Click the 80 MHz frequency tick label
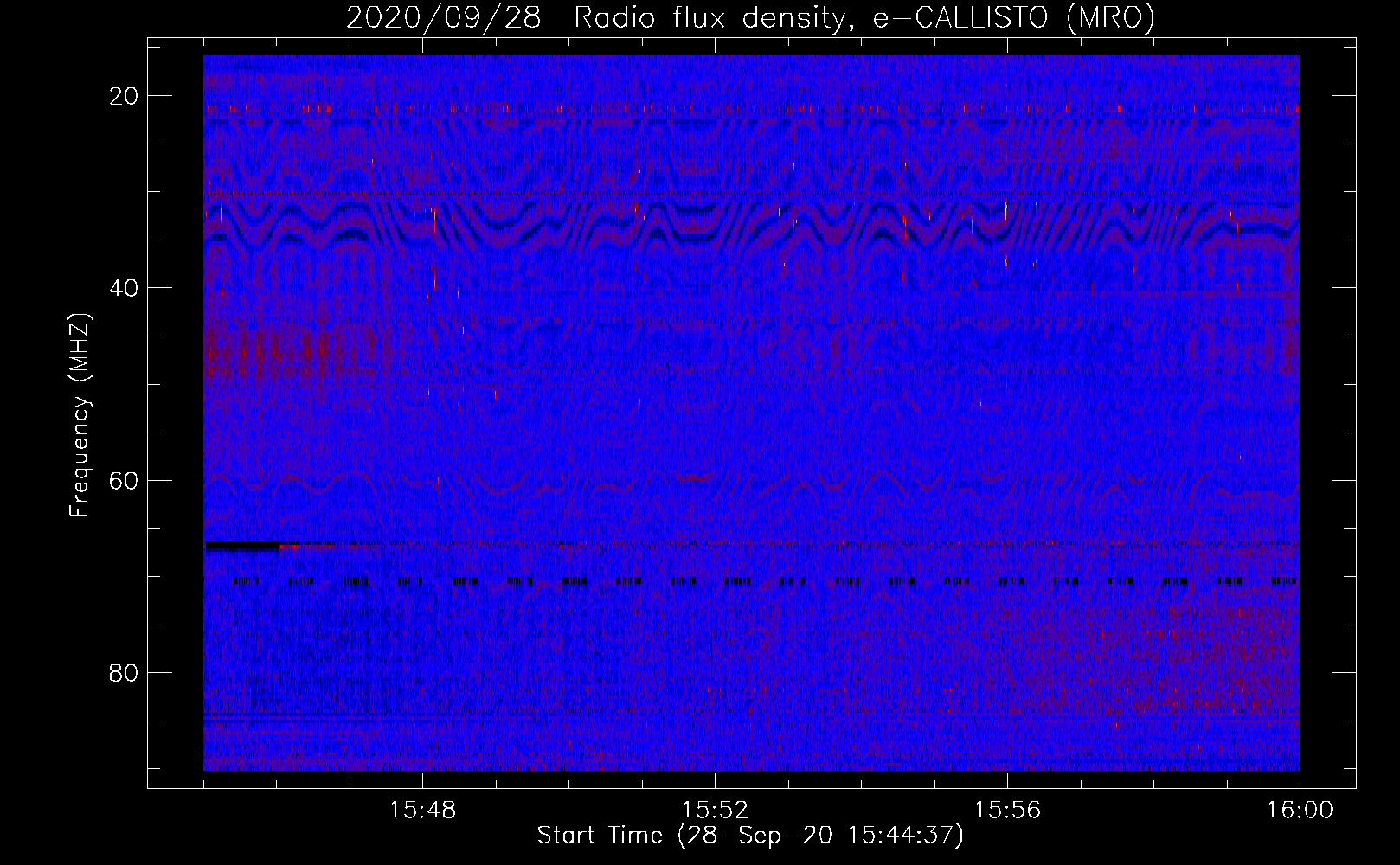The height and width of the screenshot is (865, 1400). pos(125,672)
